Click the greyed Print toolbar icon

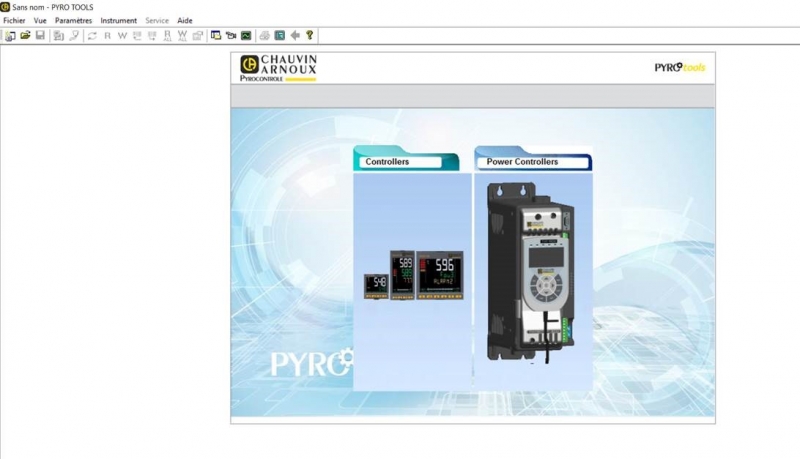point(264,36)
